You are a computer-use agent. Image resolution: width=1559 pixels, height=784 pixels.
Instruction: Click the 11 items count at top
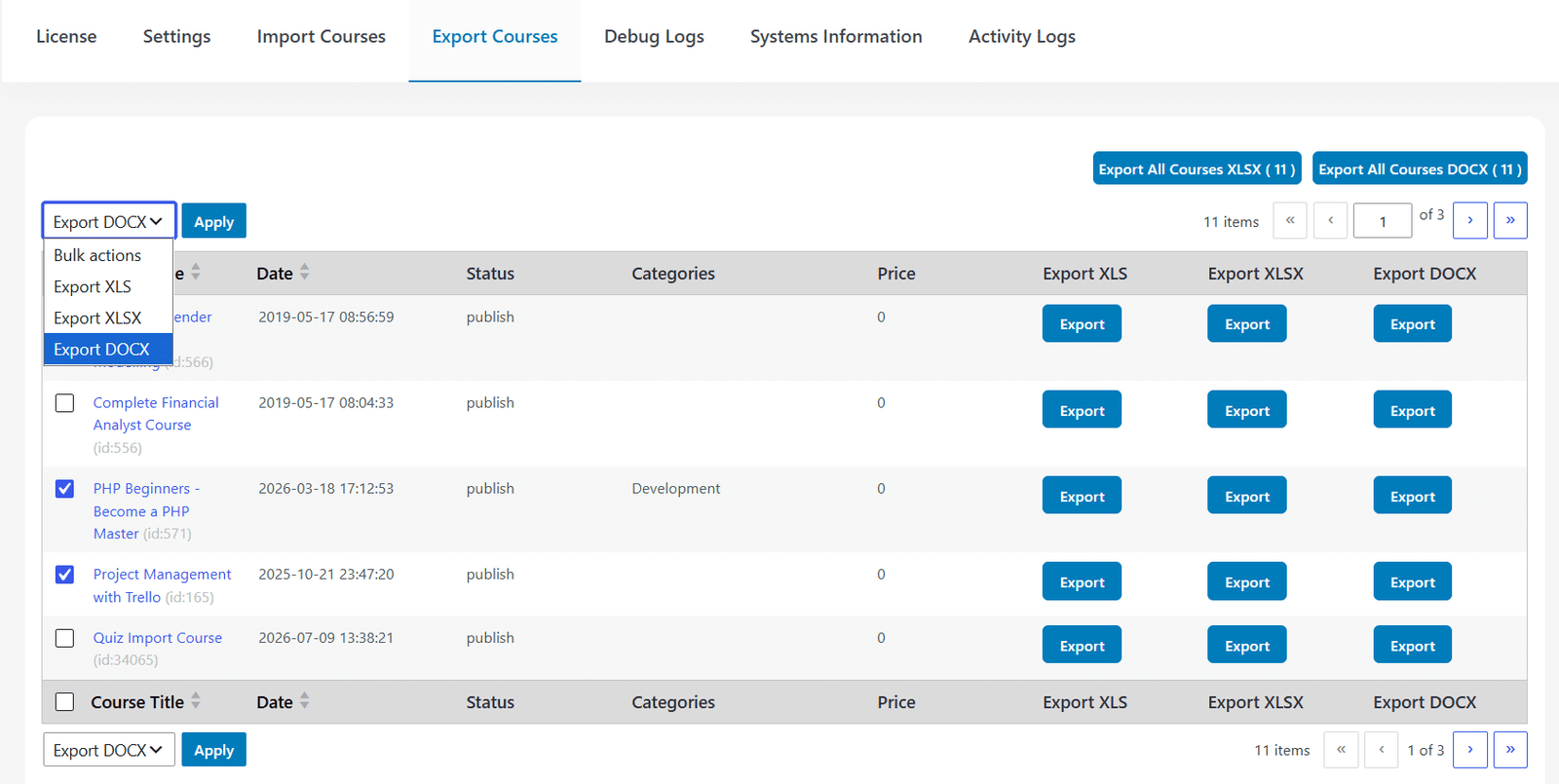coord(1231,222)
